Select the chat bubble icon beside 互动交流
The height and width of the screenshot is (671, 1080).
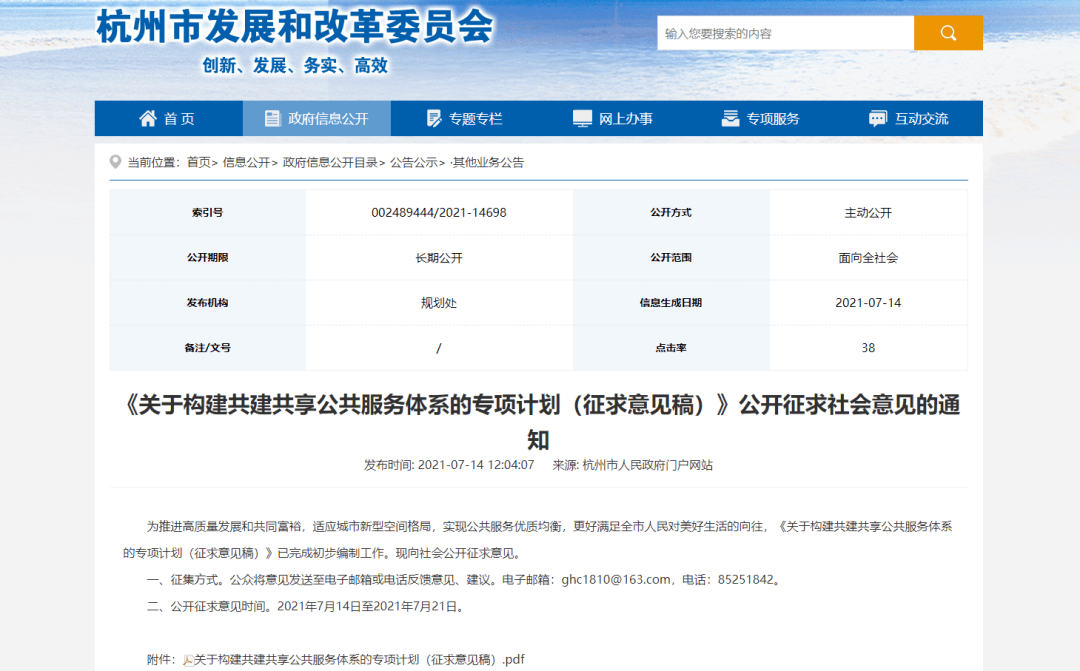tap(878, 117)
